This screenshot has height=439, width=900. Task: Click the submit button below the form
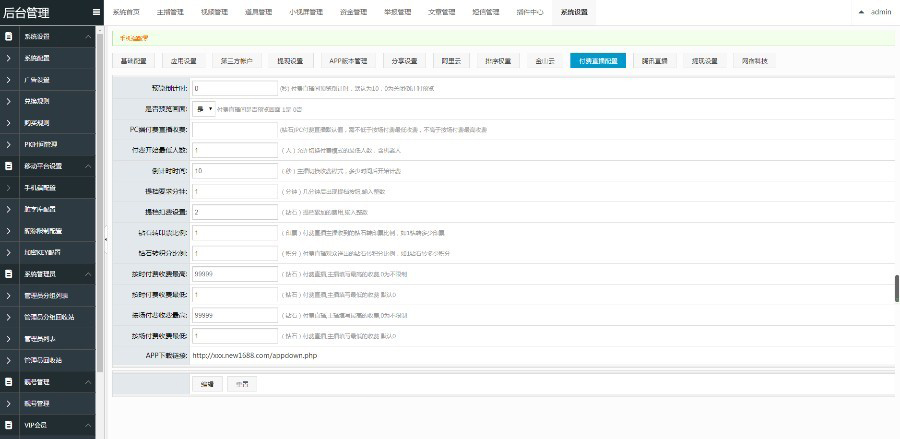207,384
